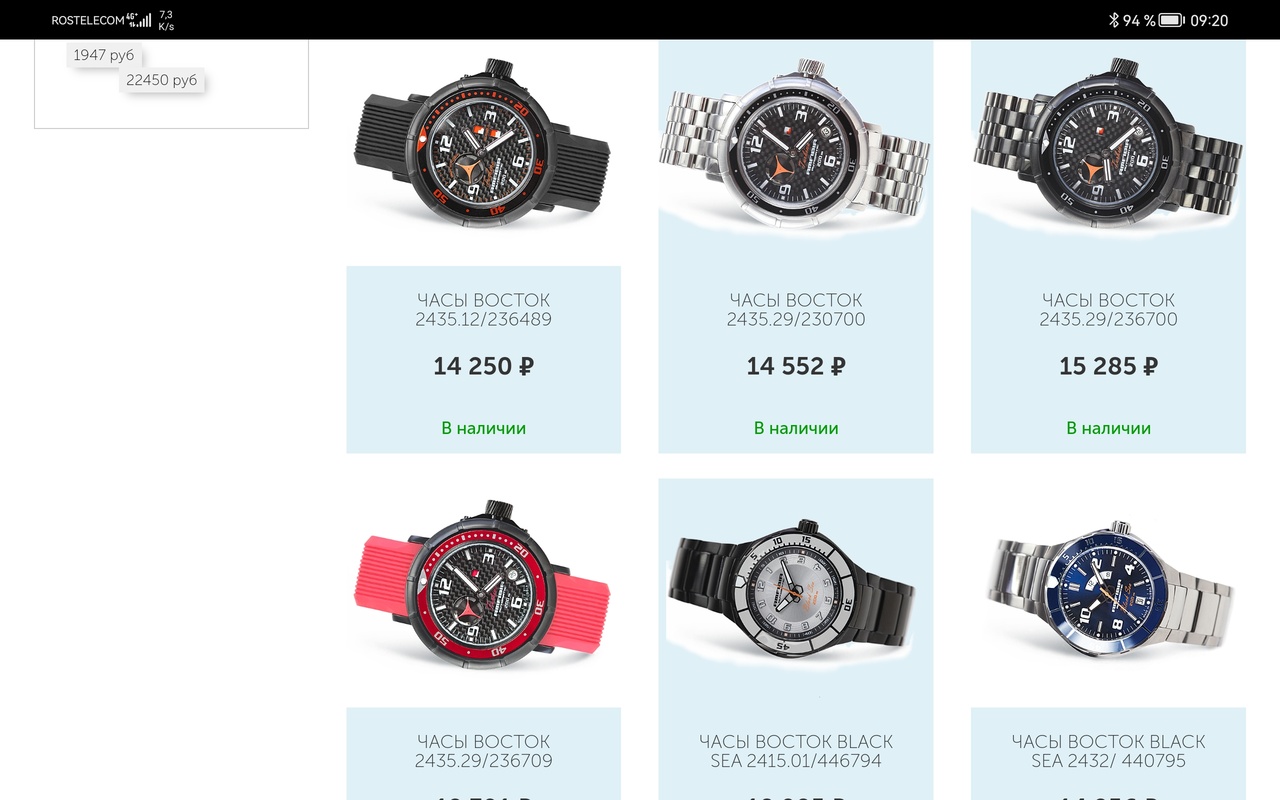Open the red strap Vostok 2435.29/236709 image

pyautogui.click(x=483, y=585)
